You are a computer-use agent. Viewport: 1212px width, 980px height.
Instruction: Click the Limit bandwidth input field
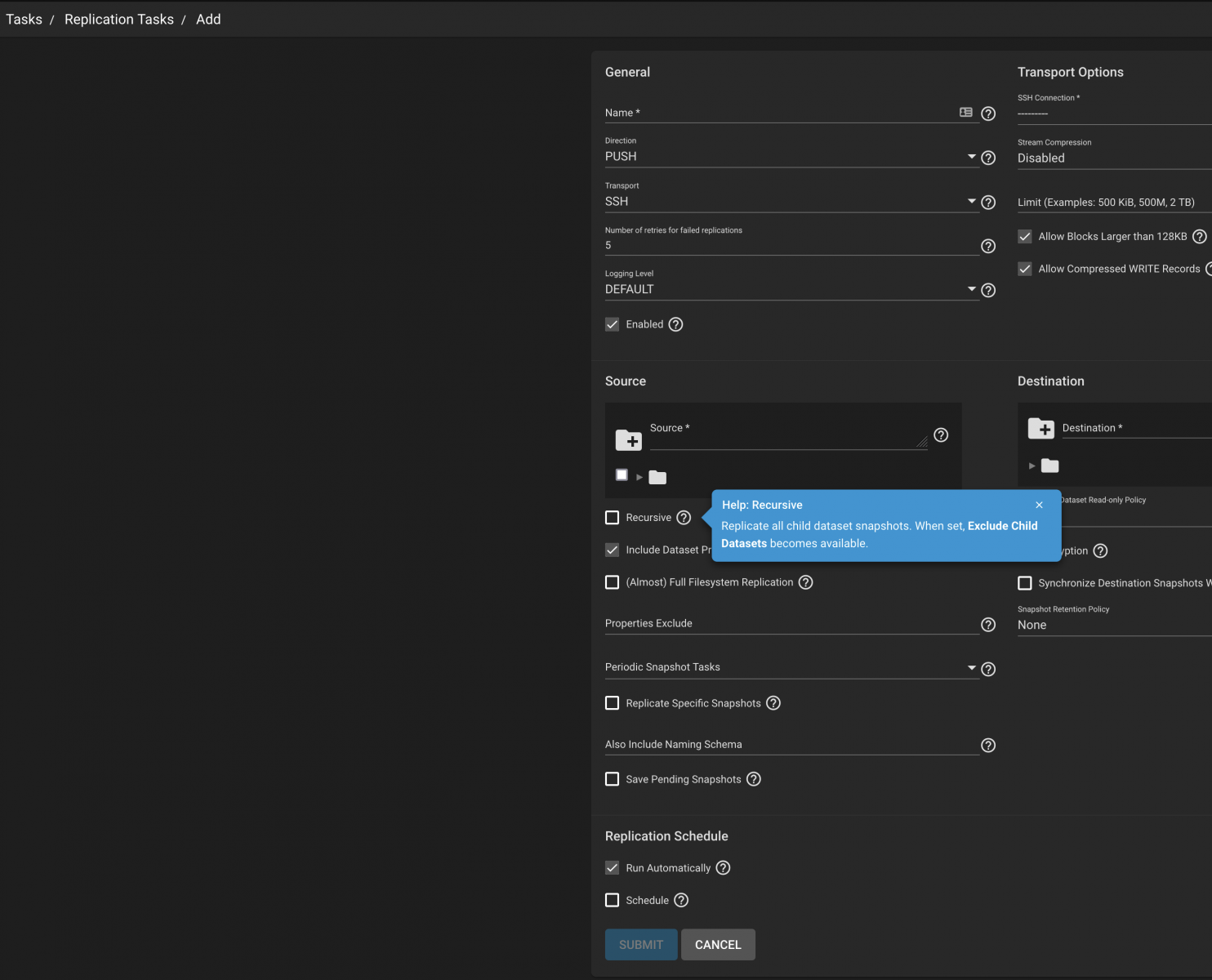point(1115,203)
